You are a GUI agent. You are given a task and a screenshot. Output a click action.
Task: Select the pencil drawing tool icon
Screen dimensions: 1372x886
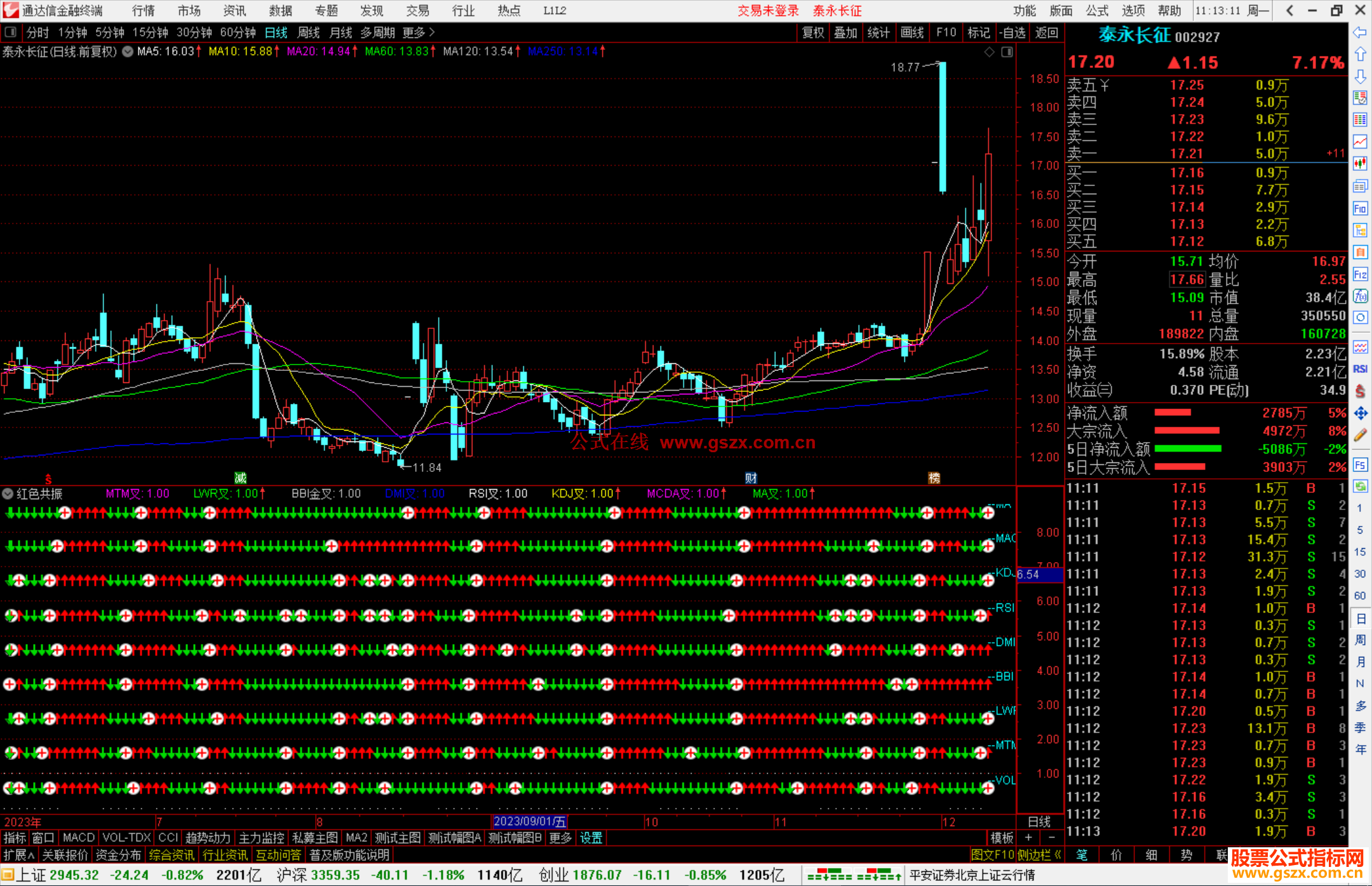[x=1360, y=436]
